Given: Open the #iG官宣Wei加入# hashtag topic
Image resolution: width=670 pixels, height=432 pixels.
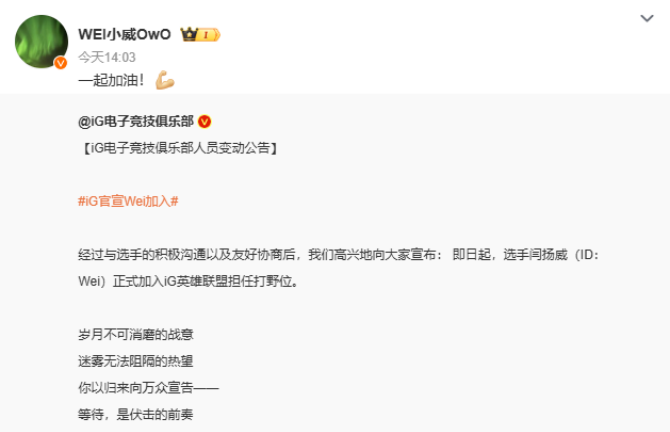Looking at the screenshot, I should coord(128,201).
